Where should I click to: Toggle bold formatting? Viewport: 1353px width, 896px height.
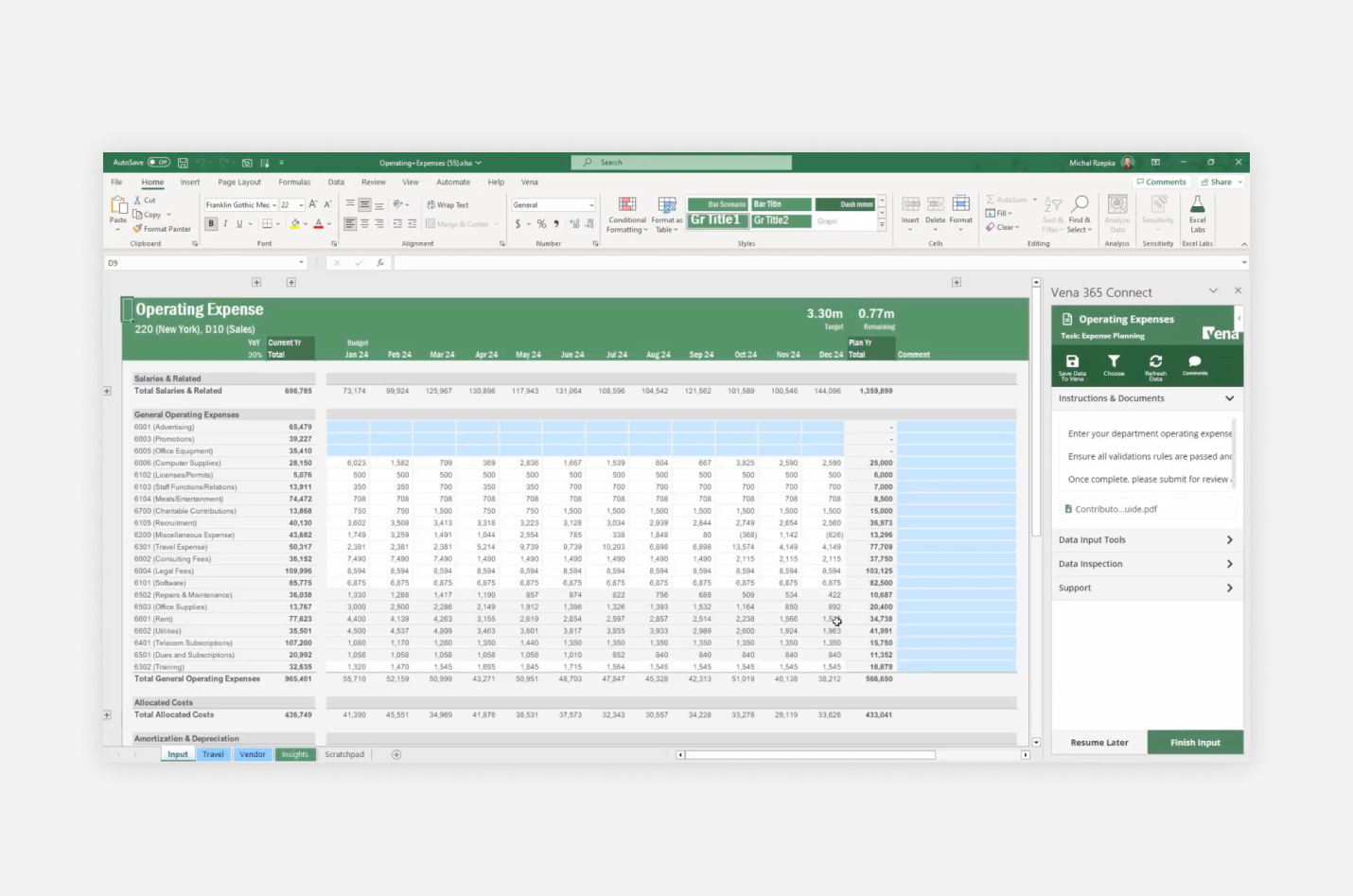click(x=211, y=223)
